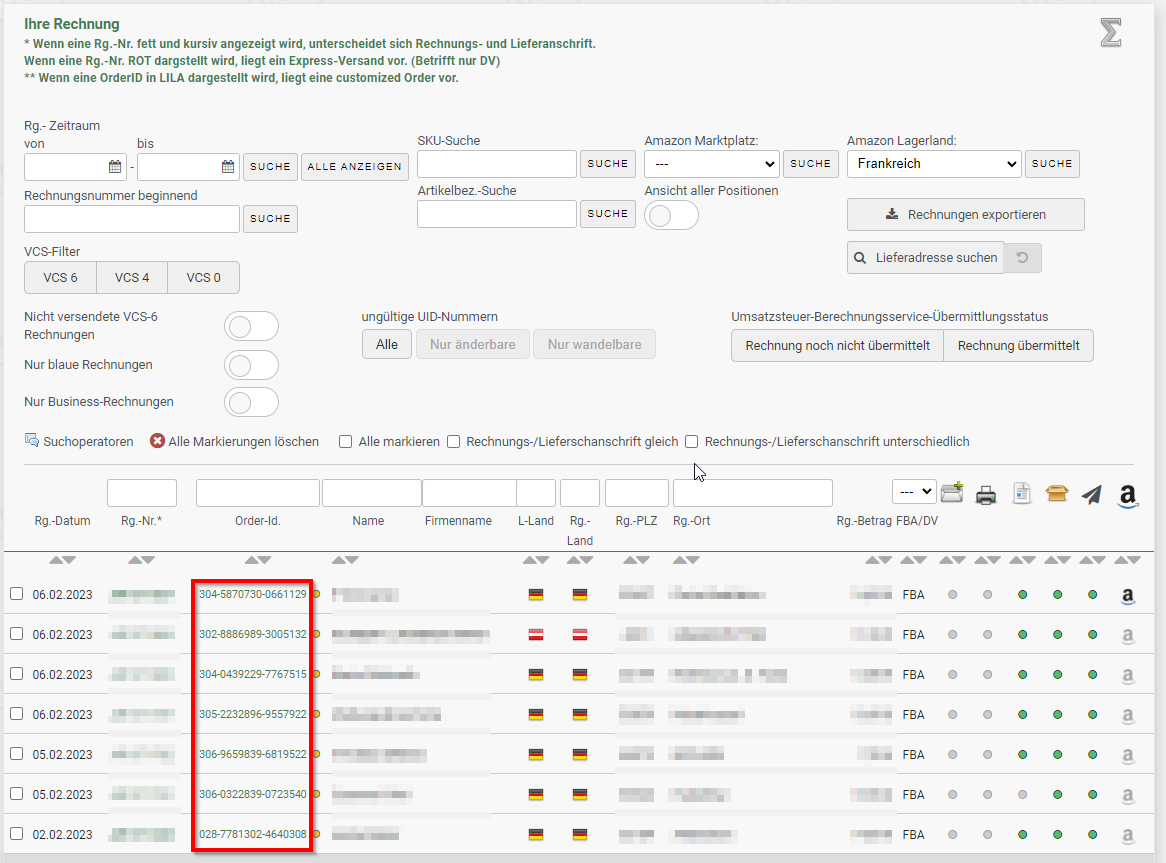Select 'Rechnung übermittelt' status tab
The height and width of the screenshot is (863, 1166).
coord(1018,346)
